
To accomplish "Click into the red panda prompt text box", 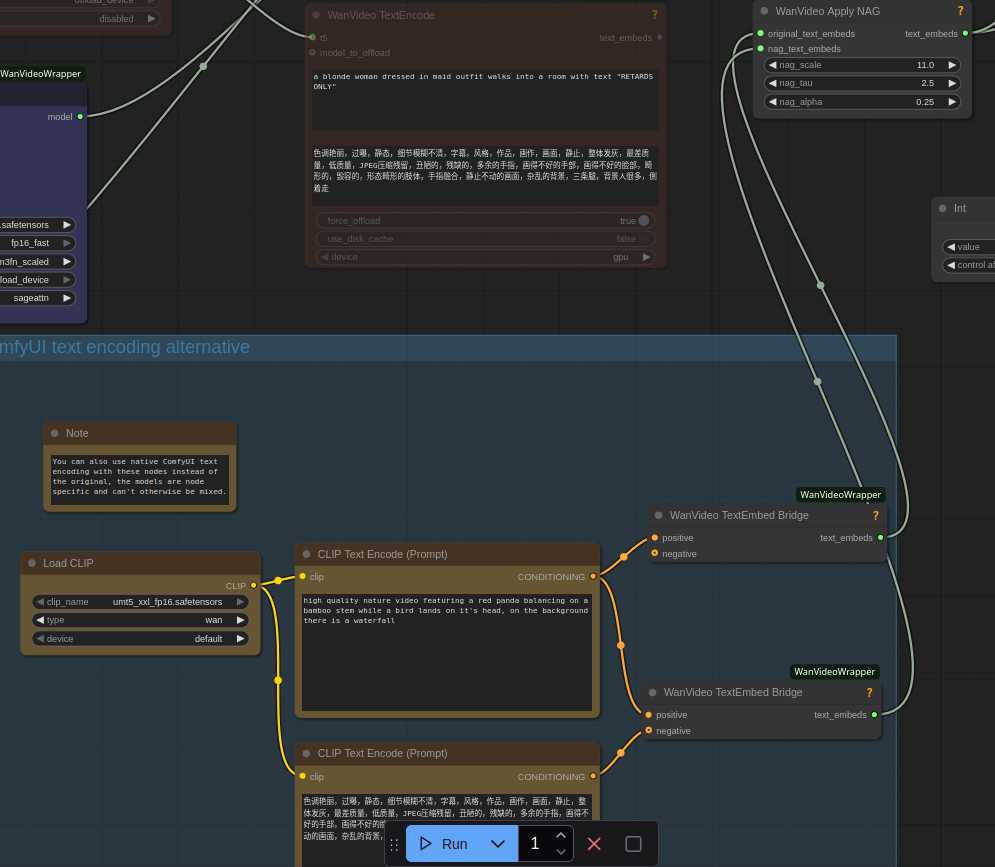I will (x=447, y=652).
